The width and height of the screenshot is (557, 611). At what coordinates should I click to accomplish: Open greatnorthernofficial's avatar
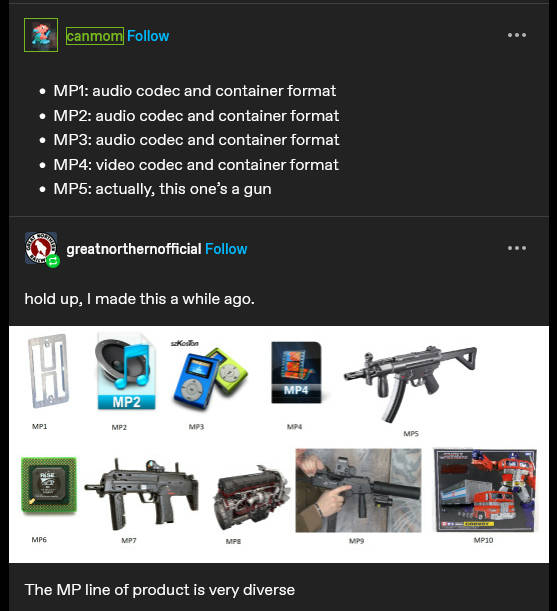pyautogui.click(x=41, y=248)
